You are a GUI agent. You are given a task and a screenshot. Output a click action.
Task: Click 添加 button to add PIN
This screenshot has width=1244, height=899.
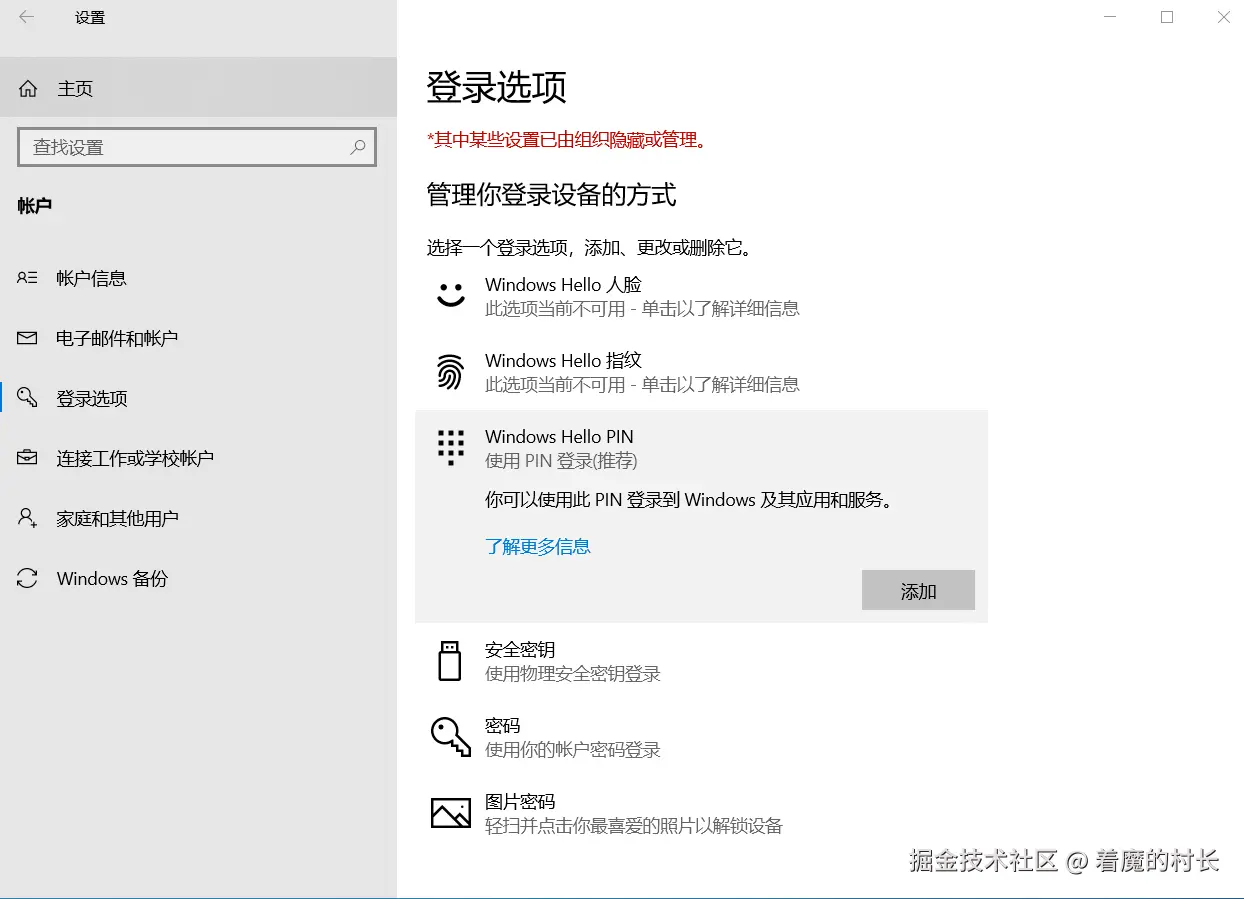[918, 591]
